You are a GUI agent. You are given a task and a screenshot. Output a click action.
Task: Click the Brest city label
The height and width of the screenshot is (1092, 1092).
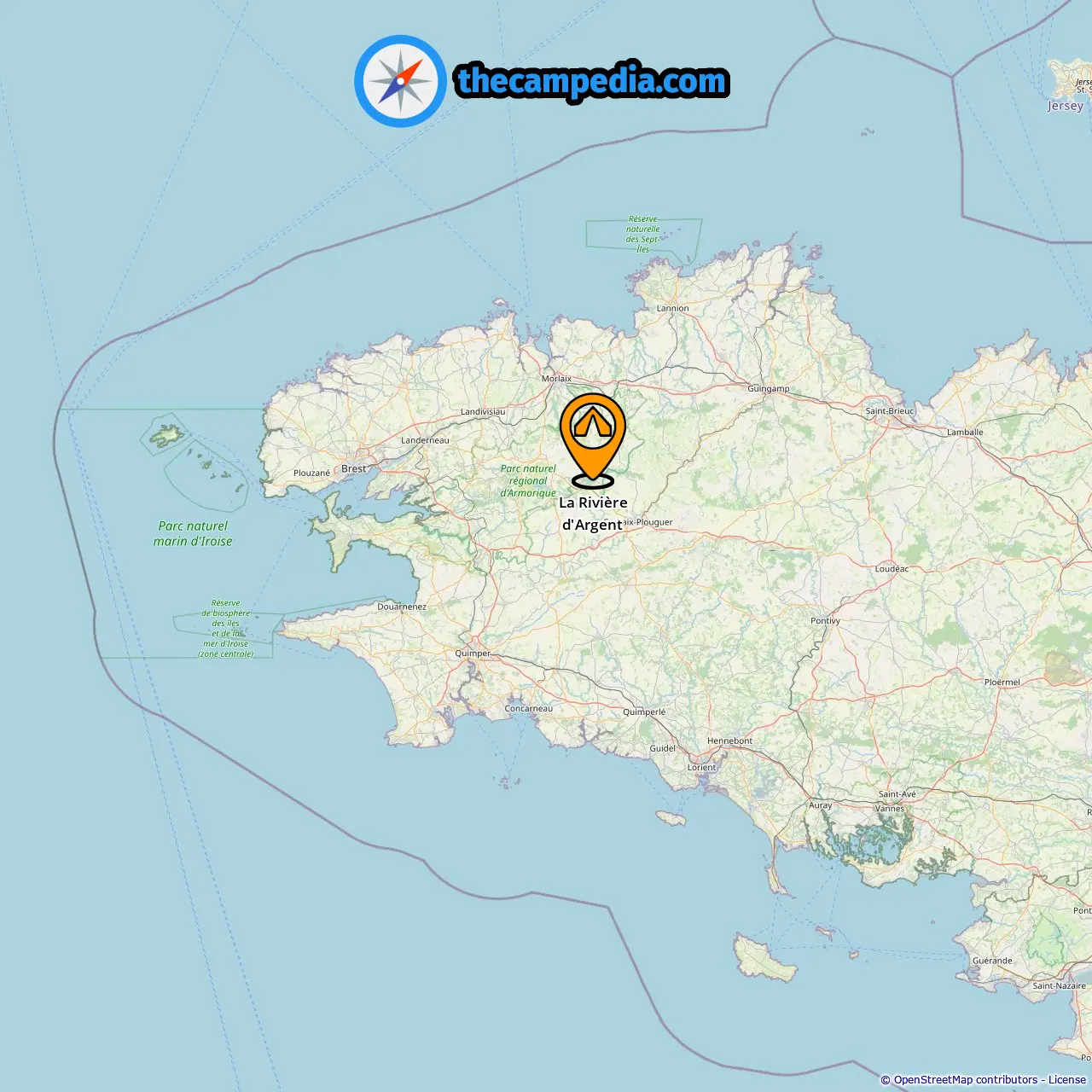(353, 468)
